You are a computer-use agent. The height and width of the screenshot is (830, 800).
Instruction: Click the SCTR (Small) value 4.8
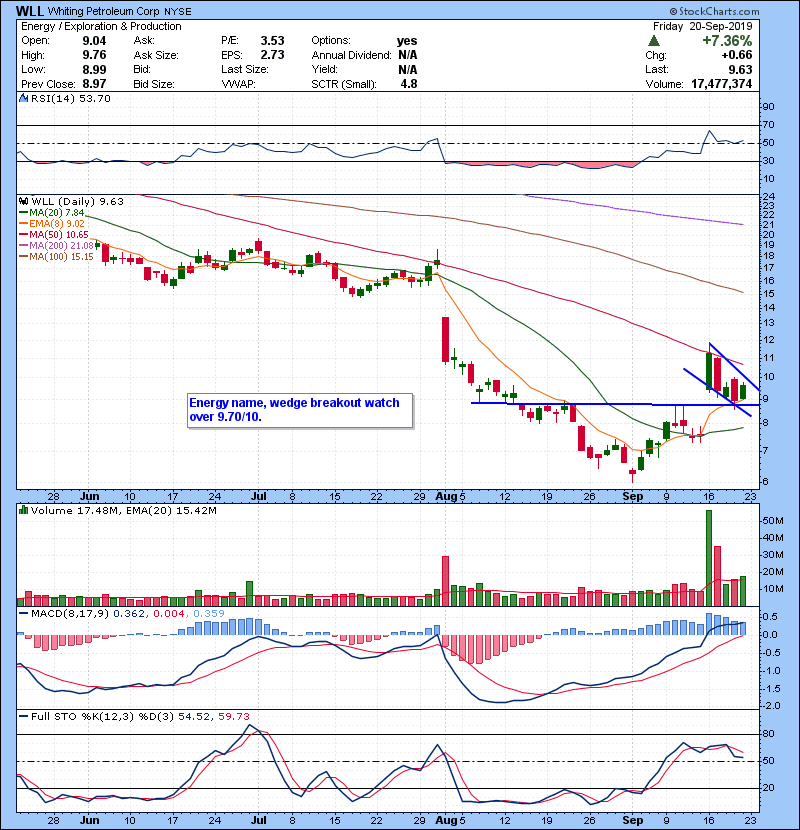pyautogui.click(x=409, y=84)
